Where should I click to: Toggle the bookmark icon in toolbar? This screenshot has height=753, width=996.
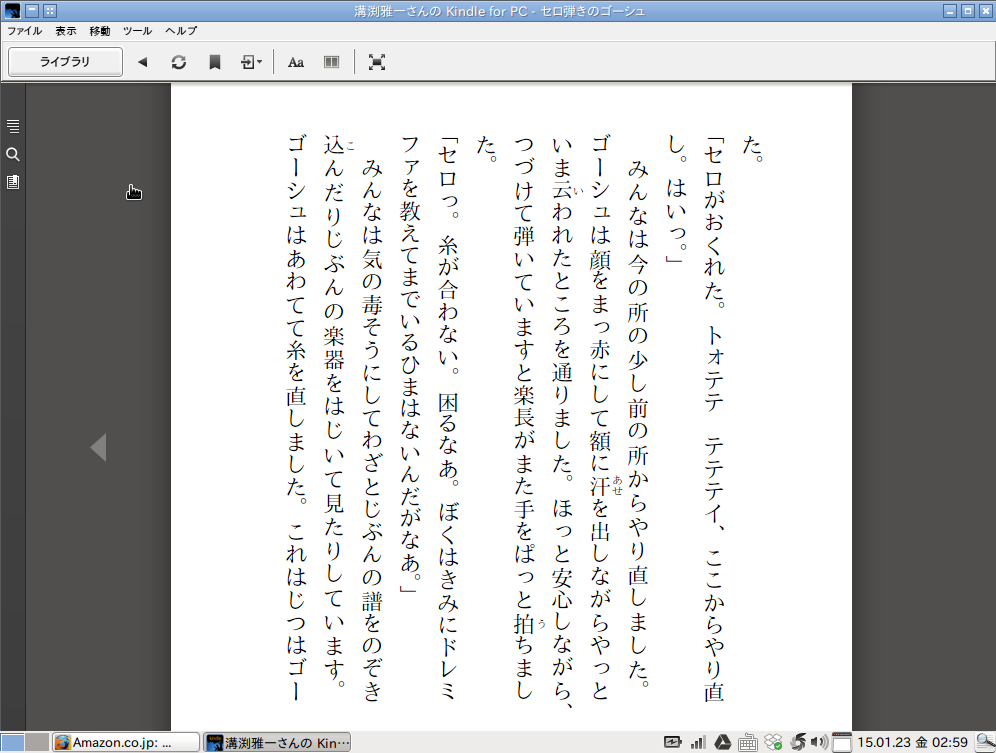point(215,62)
